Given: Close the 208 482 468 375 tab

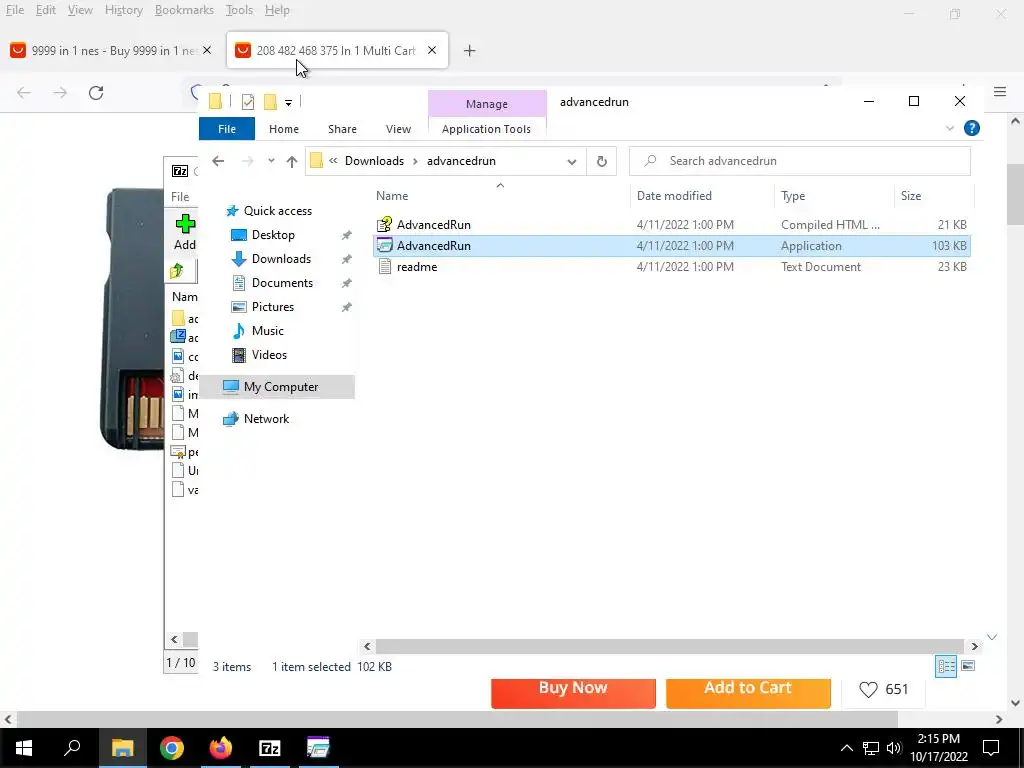Looking at the screenshot, I should [432, 50].
